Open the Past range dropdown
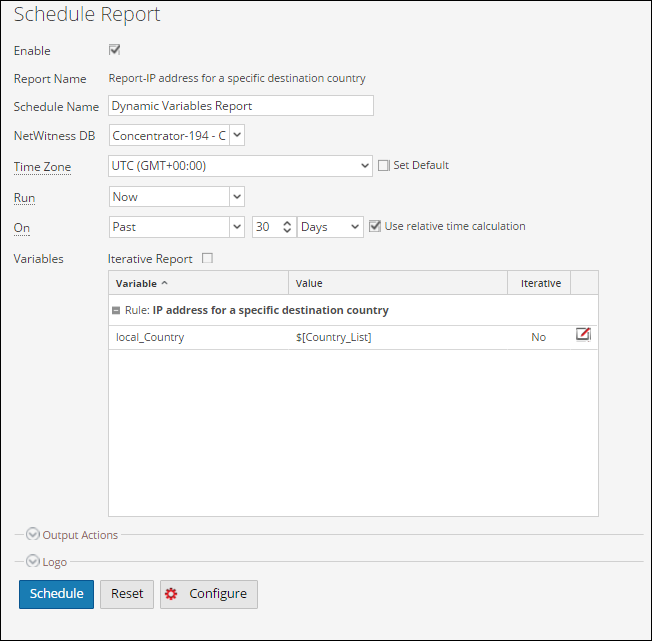The image size is (652, 641). (x=236, y=227)
